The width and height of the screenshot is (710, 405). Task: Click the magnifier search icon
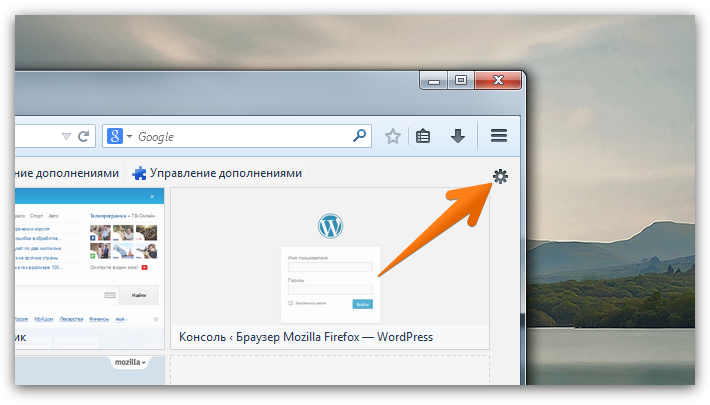(360, 135)
